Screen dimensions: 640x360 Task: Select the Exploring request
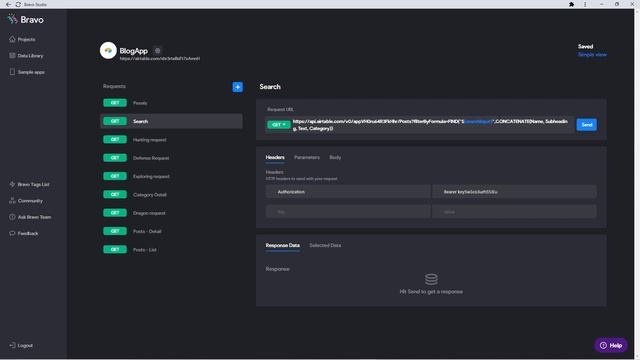171,176
